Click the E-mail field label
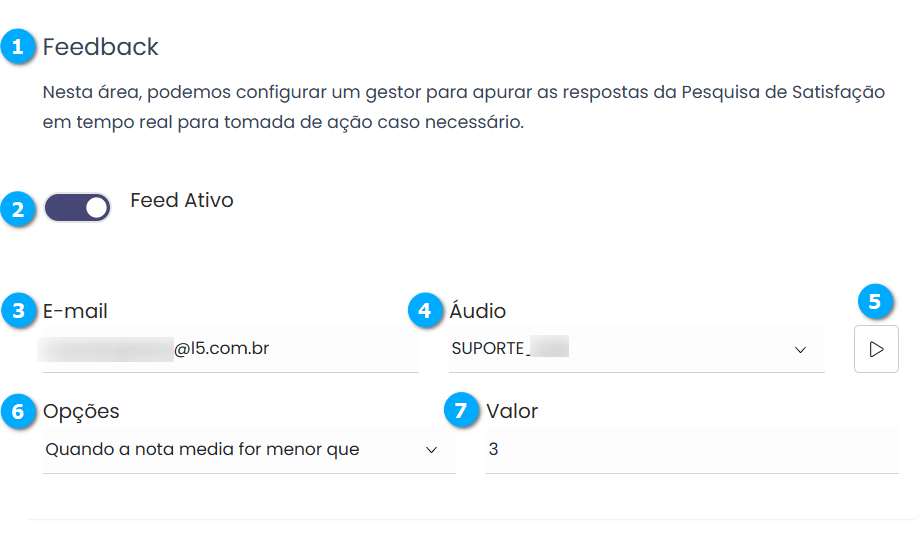The height and width of the screenshot is (551, 919). tap(75, 311)
